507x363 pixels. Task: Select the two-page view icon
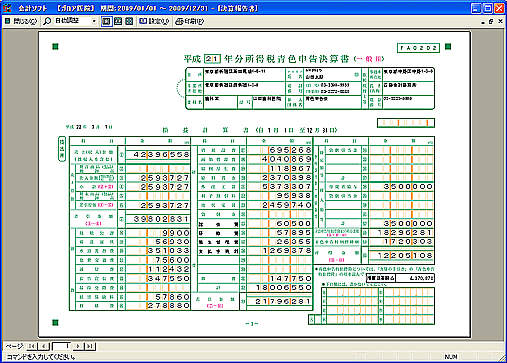tap(118, 21)
